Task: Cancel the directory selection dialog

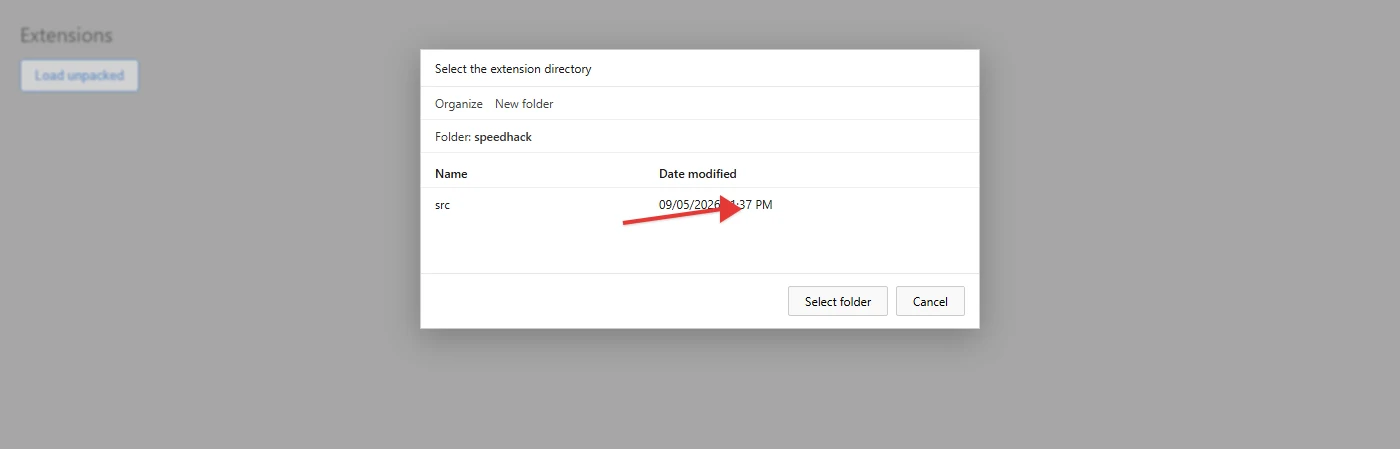Action: click(x=930, y=301)
